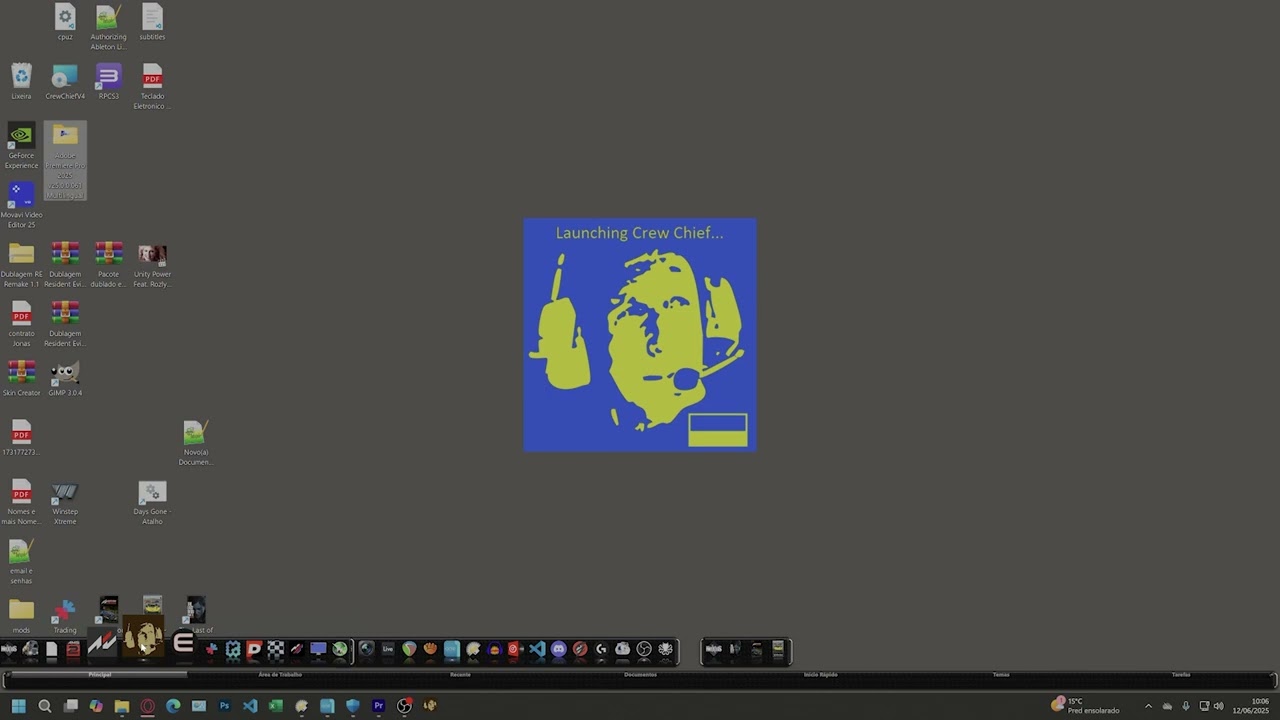Open Authorizing Ableton Live document on desktop
Image resolution: width=1280 pixels, height=720 pixels.
point(108,27)
